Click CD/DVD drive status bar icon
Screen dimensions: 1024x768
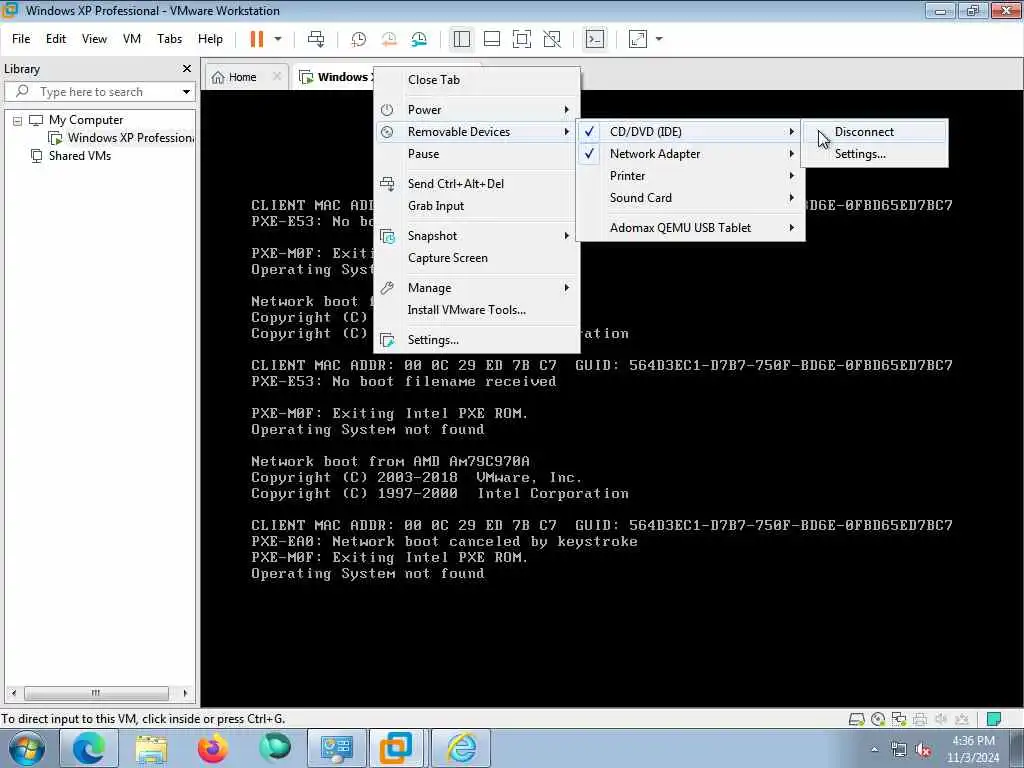[x=878, y=719]
